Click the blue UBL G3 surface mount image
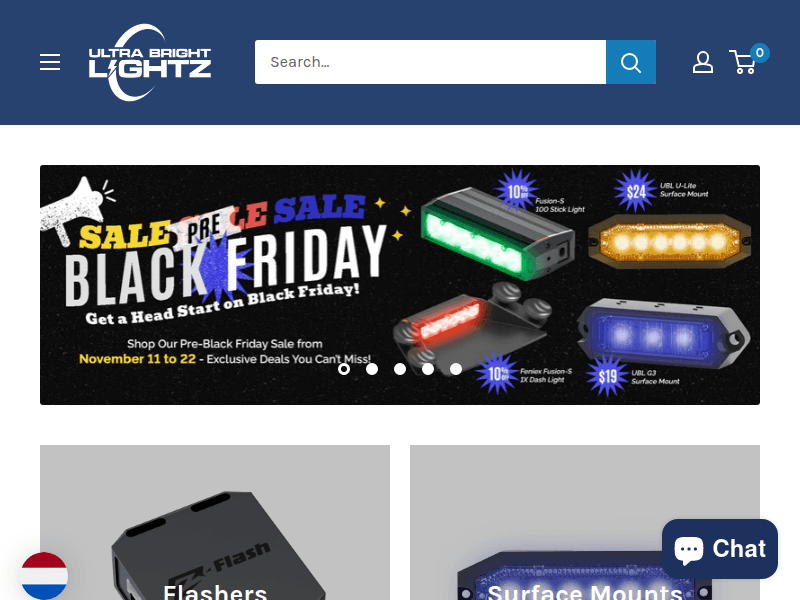The image size is (800, 600). (x=663, y=334)
